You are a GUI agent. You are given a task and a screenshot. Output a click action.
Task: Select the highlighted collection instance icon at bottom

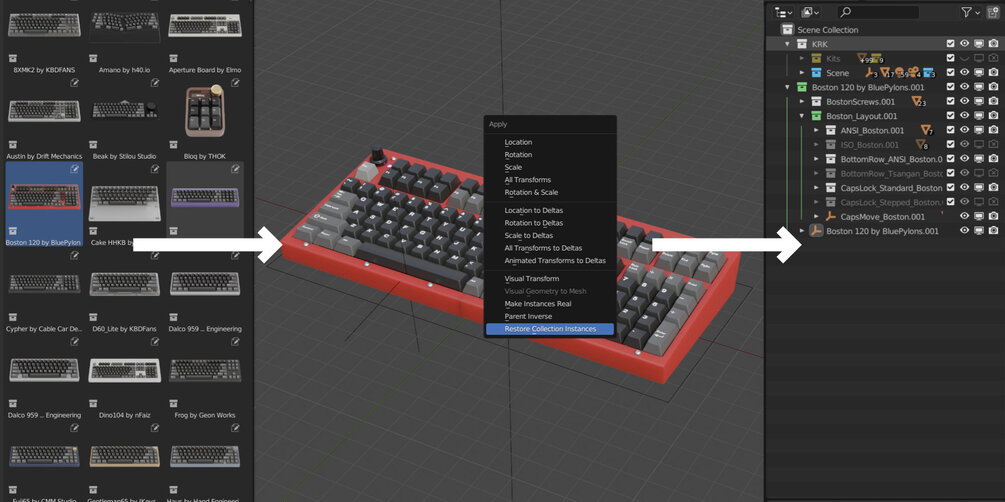(816, 231)
